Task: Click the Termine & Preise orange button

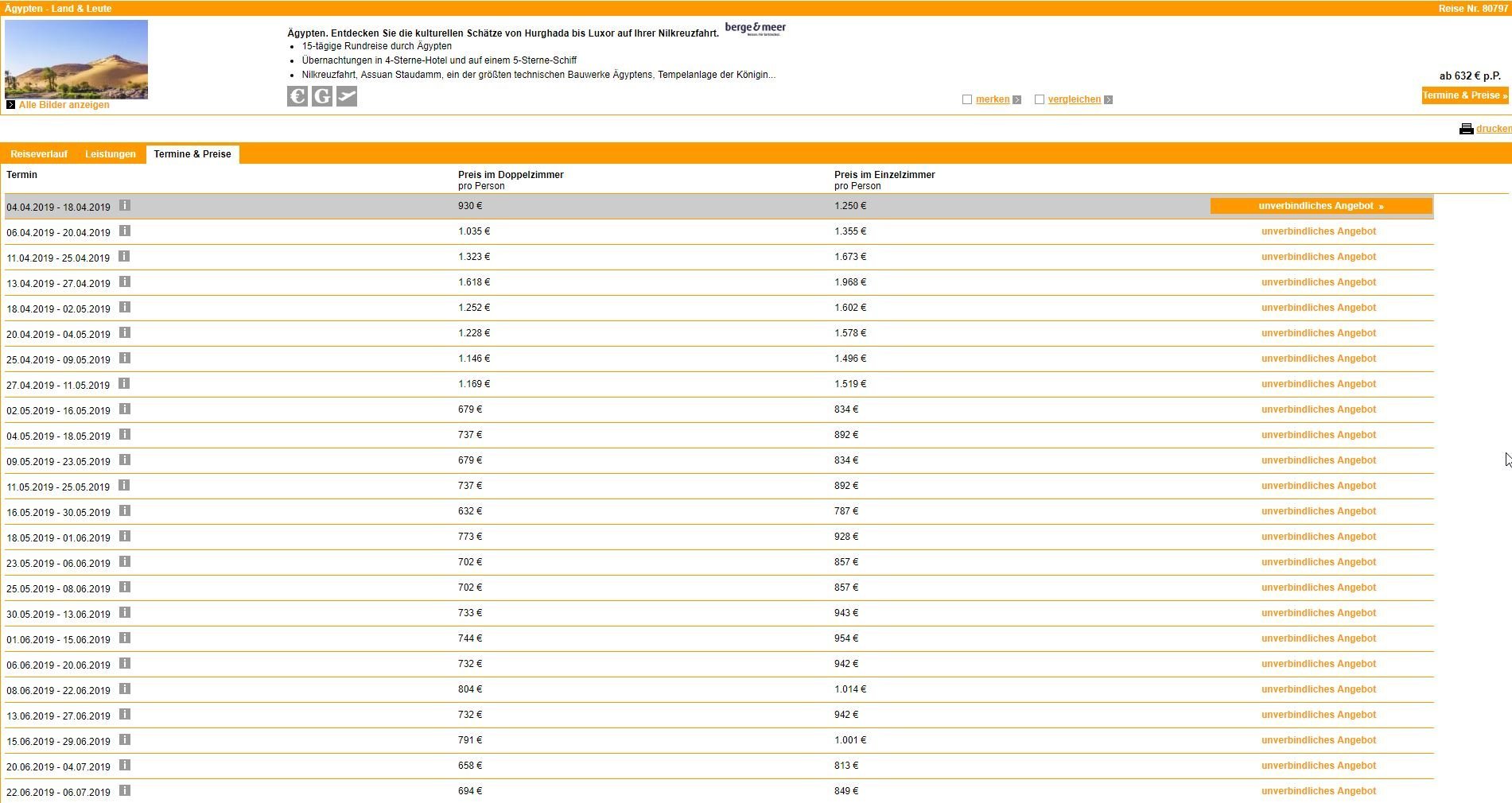Action: (x=1464, y=95)
